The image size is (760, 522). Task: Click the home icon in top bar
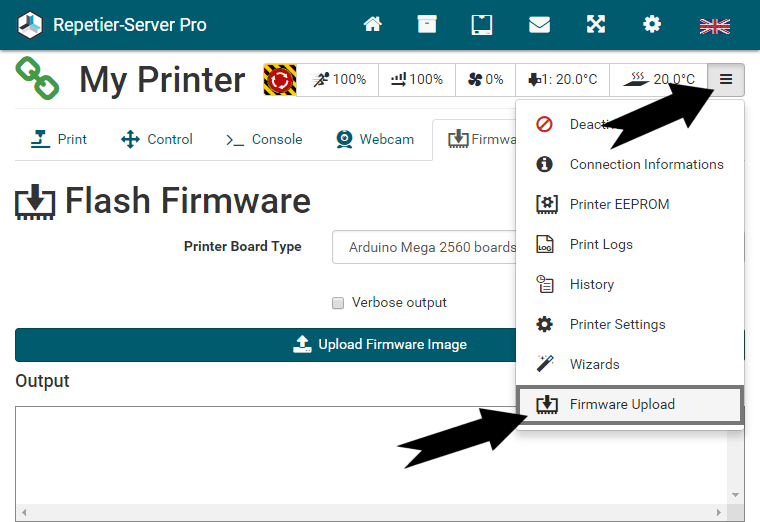click(x=373, y=25)
